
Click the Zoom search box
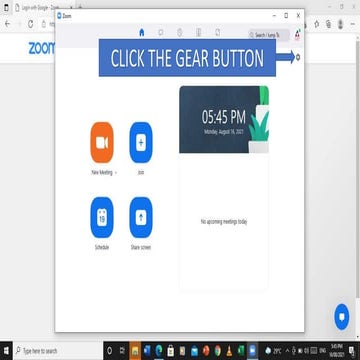269,35
